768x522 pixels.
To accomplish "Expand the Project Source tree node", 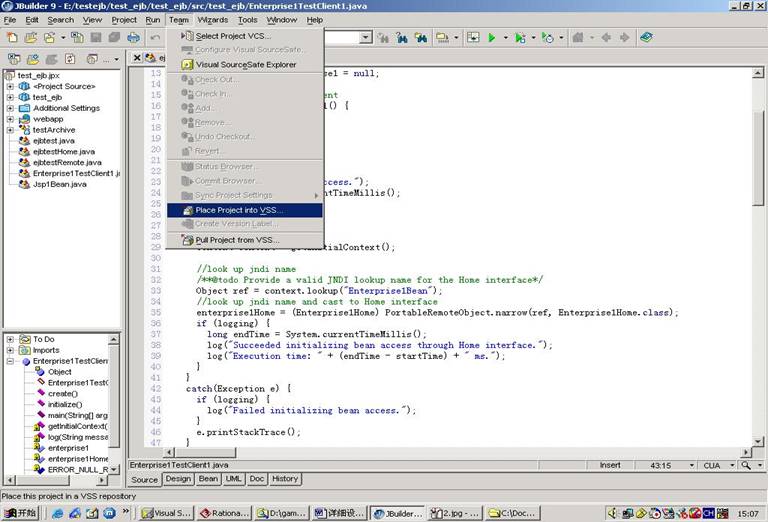I will click(10, 86).
